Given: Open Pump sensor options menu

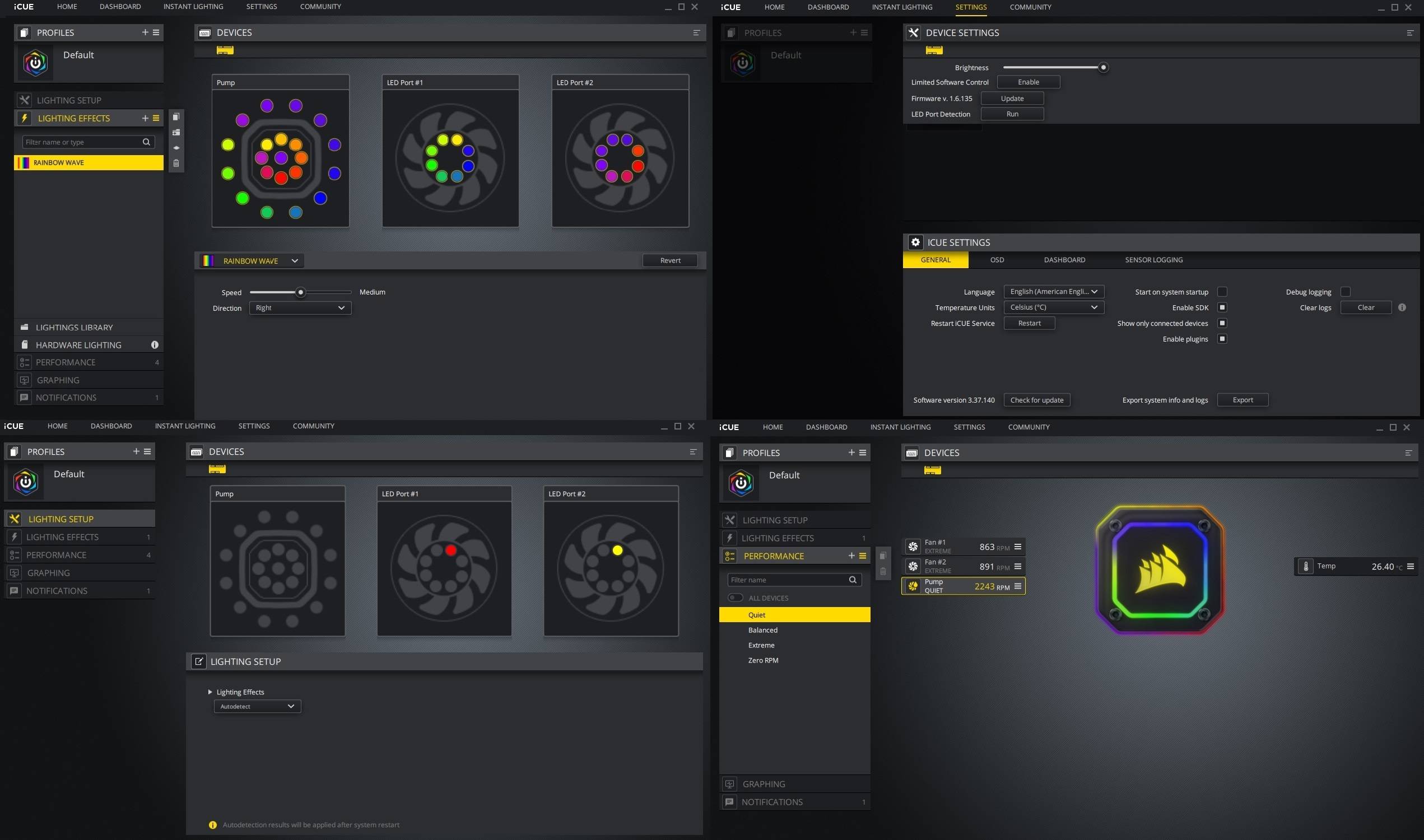Looking at the screenshot, I should [x=1017, y=586].
